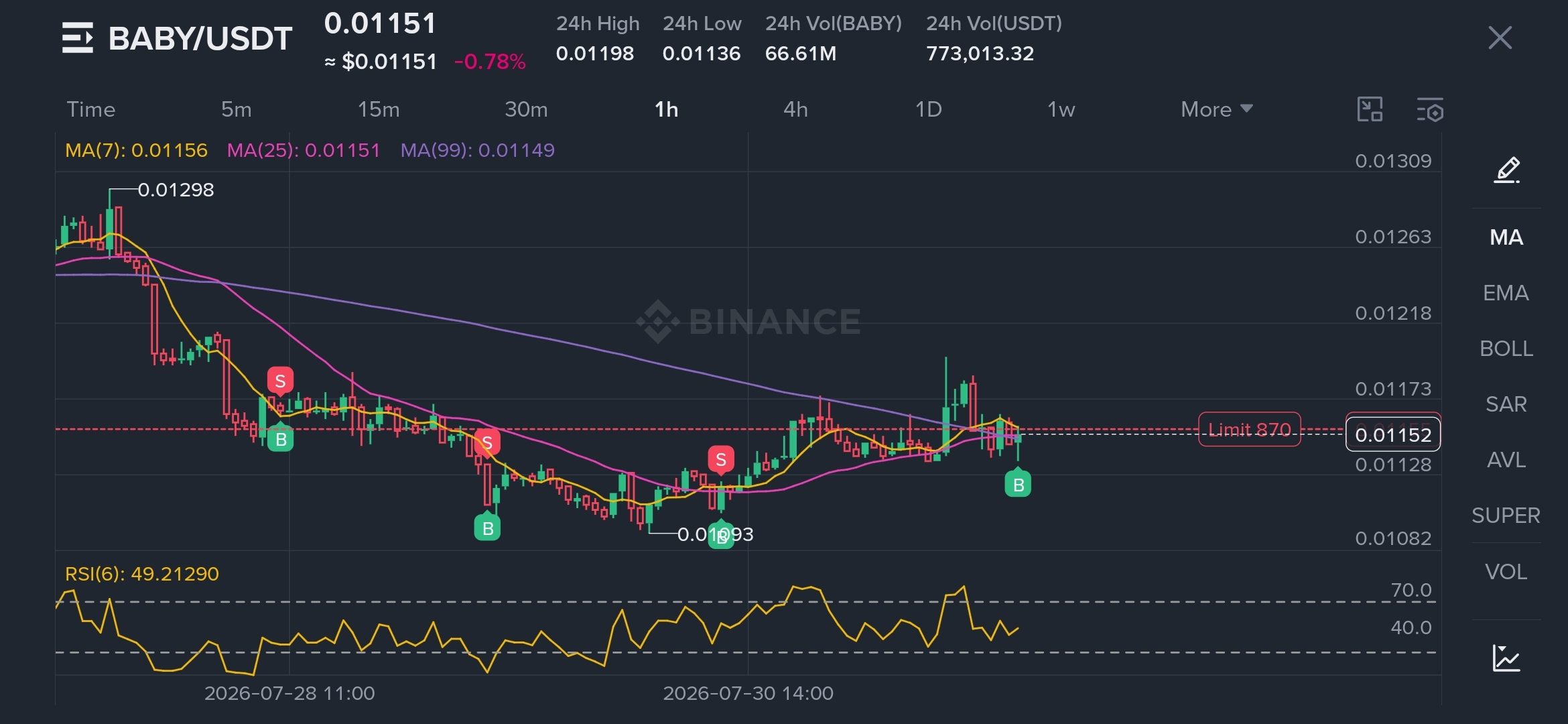The height and width of the screenshot is (724, 1568).
Task: Click the 24h Vol(USDT) value 773,013.32
Action: [x=980, y=54]
